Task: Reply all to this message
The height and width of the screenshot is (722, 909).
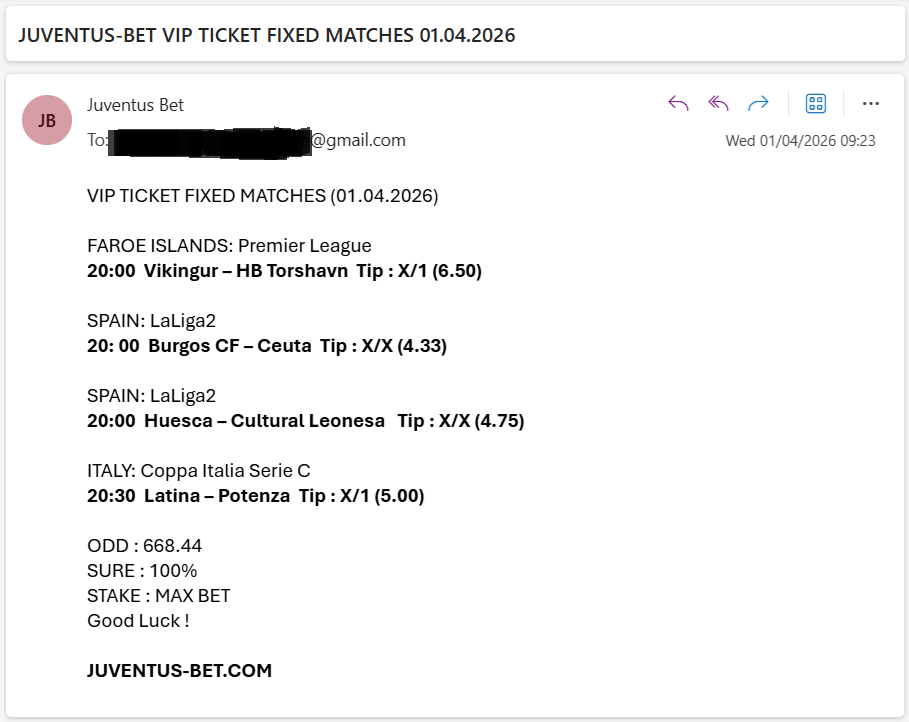Action: (x=718, y=103)
